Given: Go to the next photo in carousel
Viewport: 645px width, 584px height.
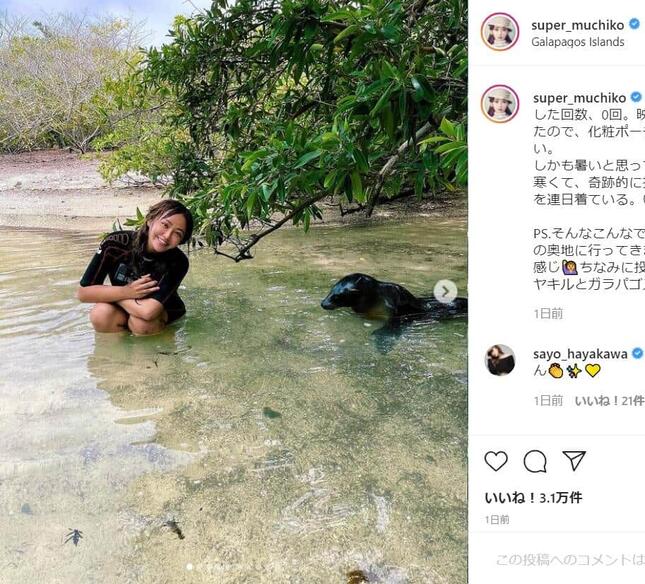Looking at the screenshot, I should [x=445, y=291].
